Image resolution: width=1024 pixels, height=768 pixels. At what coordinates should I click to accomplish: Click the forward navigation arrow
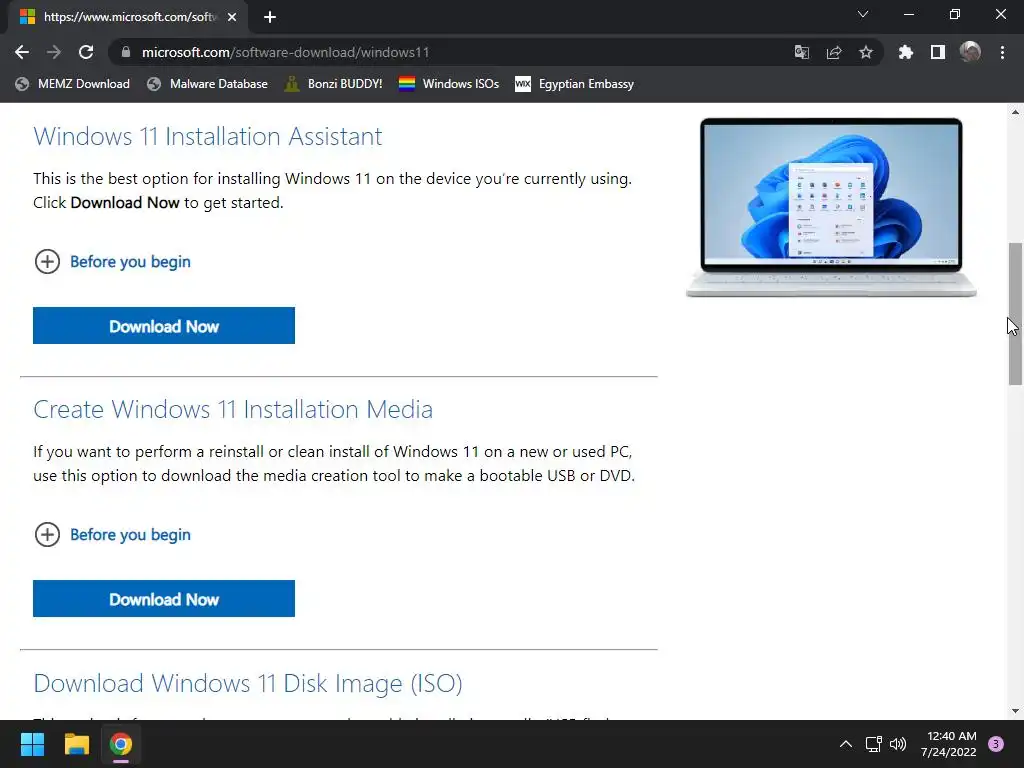coord(54,52)
